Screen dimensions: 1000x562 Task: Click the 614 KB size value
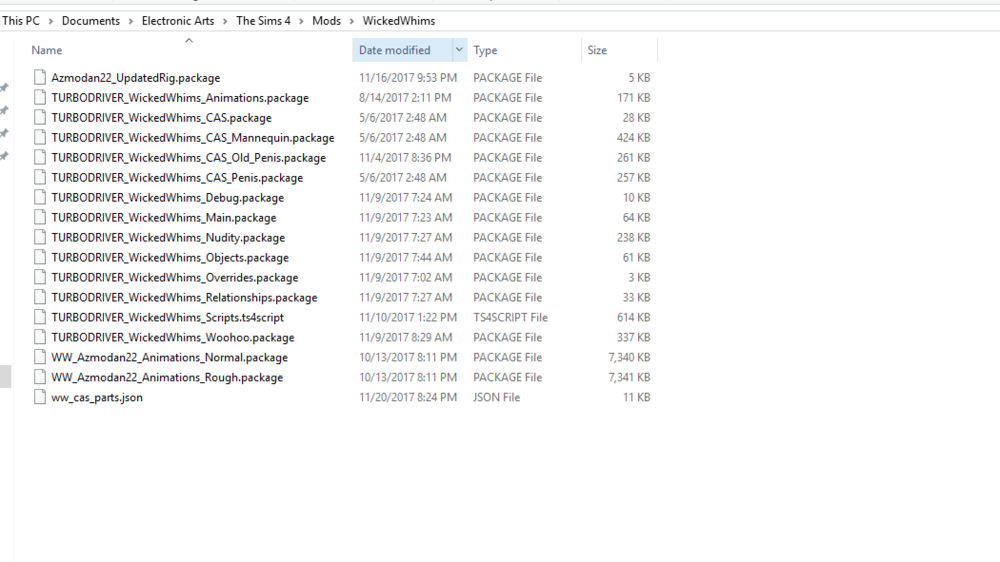(x=633, y=318)
